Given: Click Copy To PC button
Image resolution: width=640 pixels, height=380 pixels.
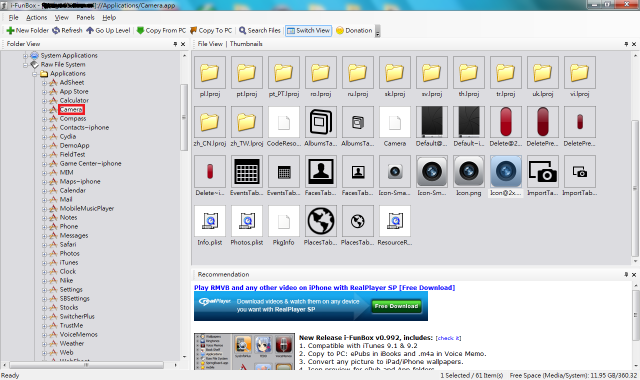Looking at the screenshot, I should [211, 31].
